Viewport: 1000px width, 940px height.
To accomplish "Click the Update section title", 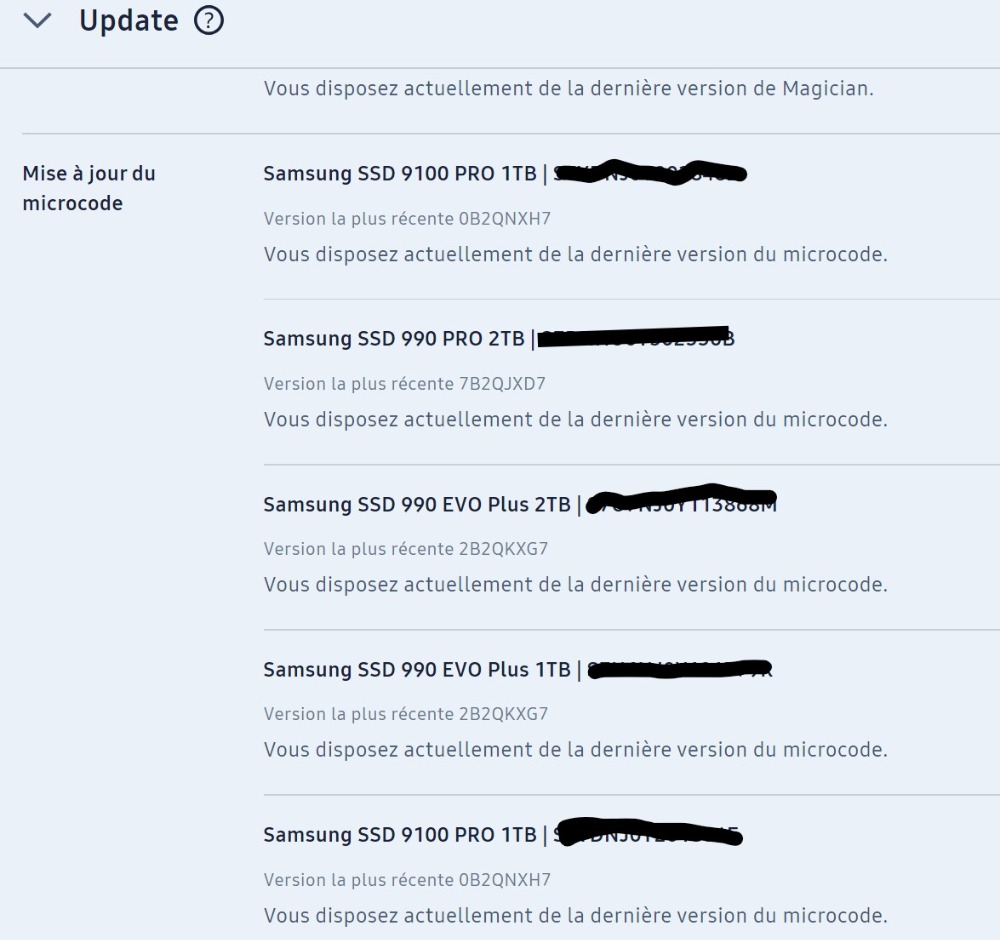I will point(129,20).
